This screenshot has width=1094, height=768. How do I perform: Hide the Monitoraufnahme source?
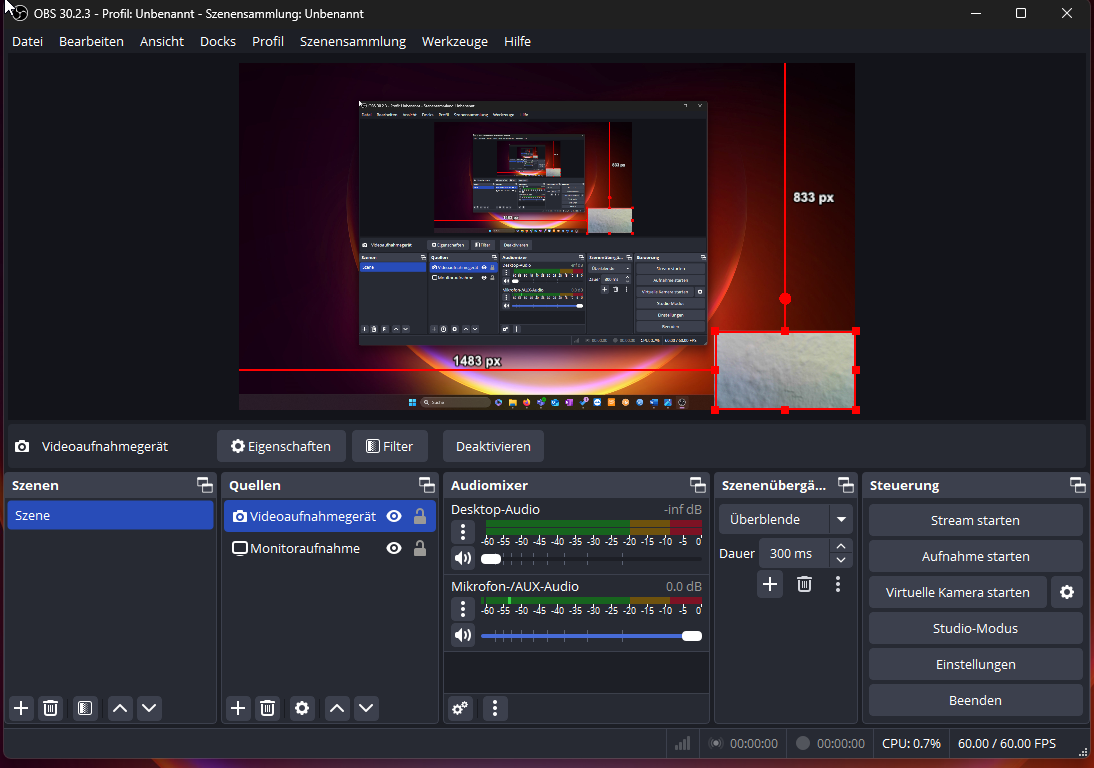[x=394, y=548]
